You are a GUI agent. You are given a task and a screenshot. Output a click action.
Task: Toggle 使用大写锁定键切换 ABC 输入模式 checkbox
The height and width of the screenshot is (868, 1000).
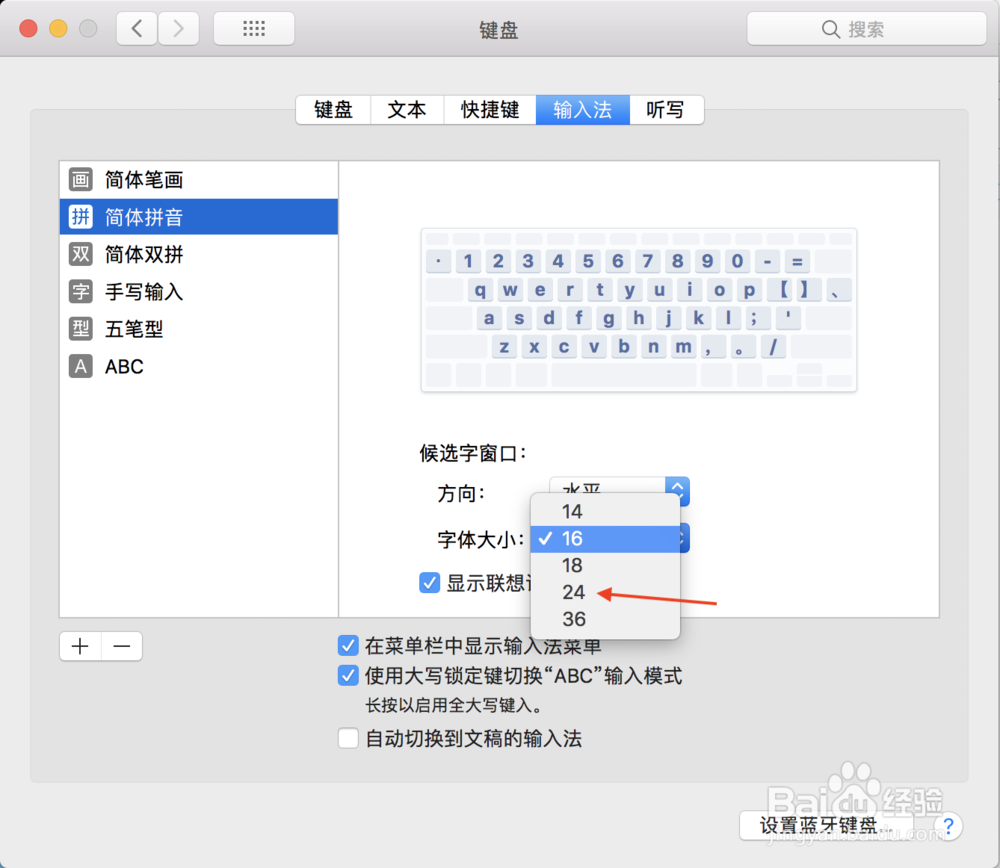pyautogui.click(x=348, y=675)
